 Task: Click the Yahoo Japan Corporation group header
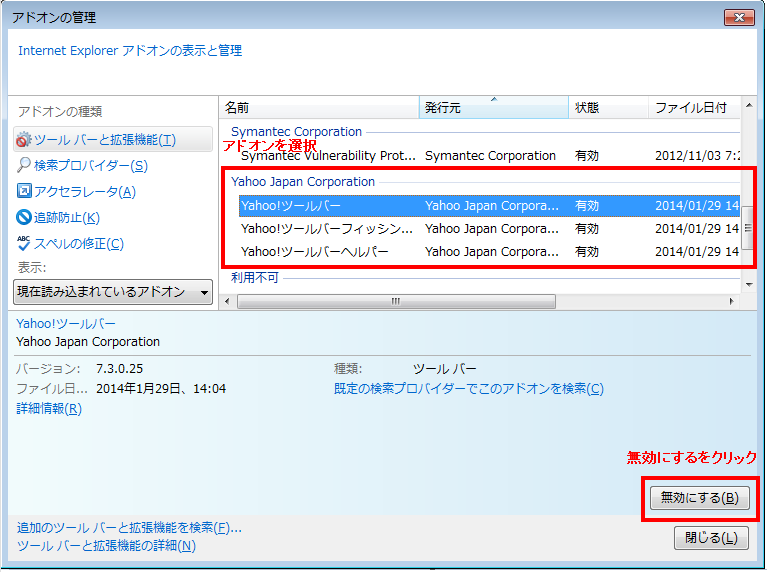click(x=303, y=182)
